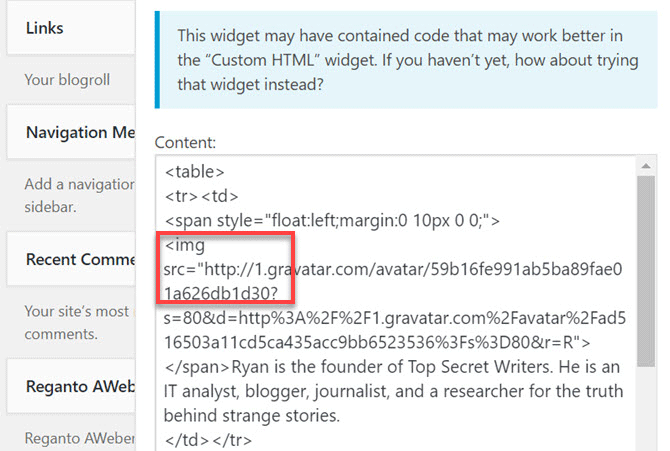Place cursor on the </td></tr> line
The width and height of the screenshot is (670, 451).
(208, 440)
